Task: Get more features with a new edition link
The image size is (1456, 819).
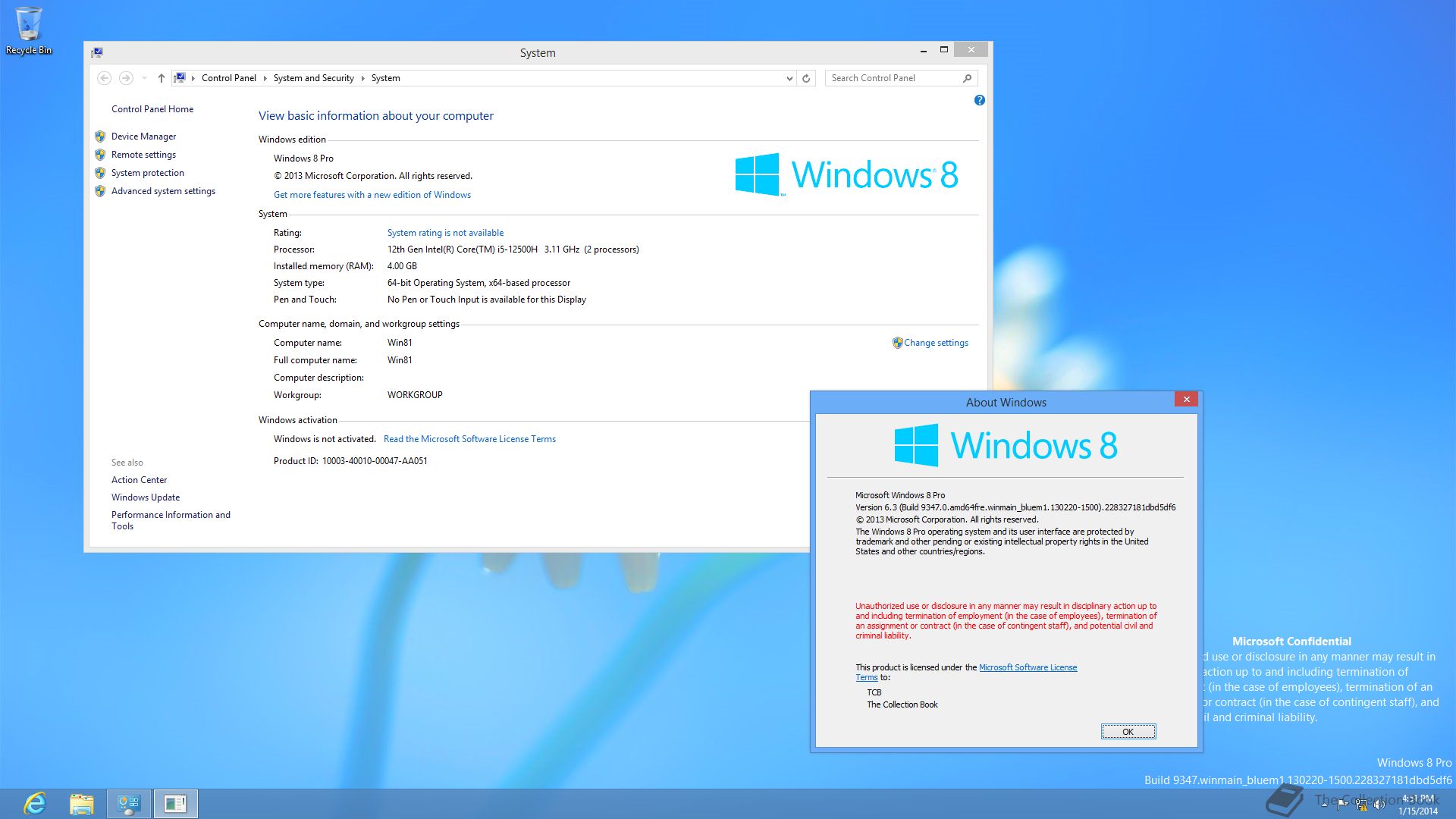Action: [372, 195]
